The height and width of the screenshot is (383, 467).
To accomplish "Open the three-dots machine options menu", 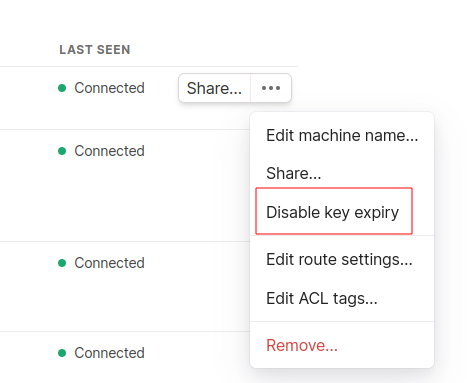I will point(271,88).
